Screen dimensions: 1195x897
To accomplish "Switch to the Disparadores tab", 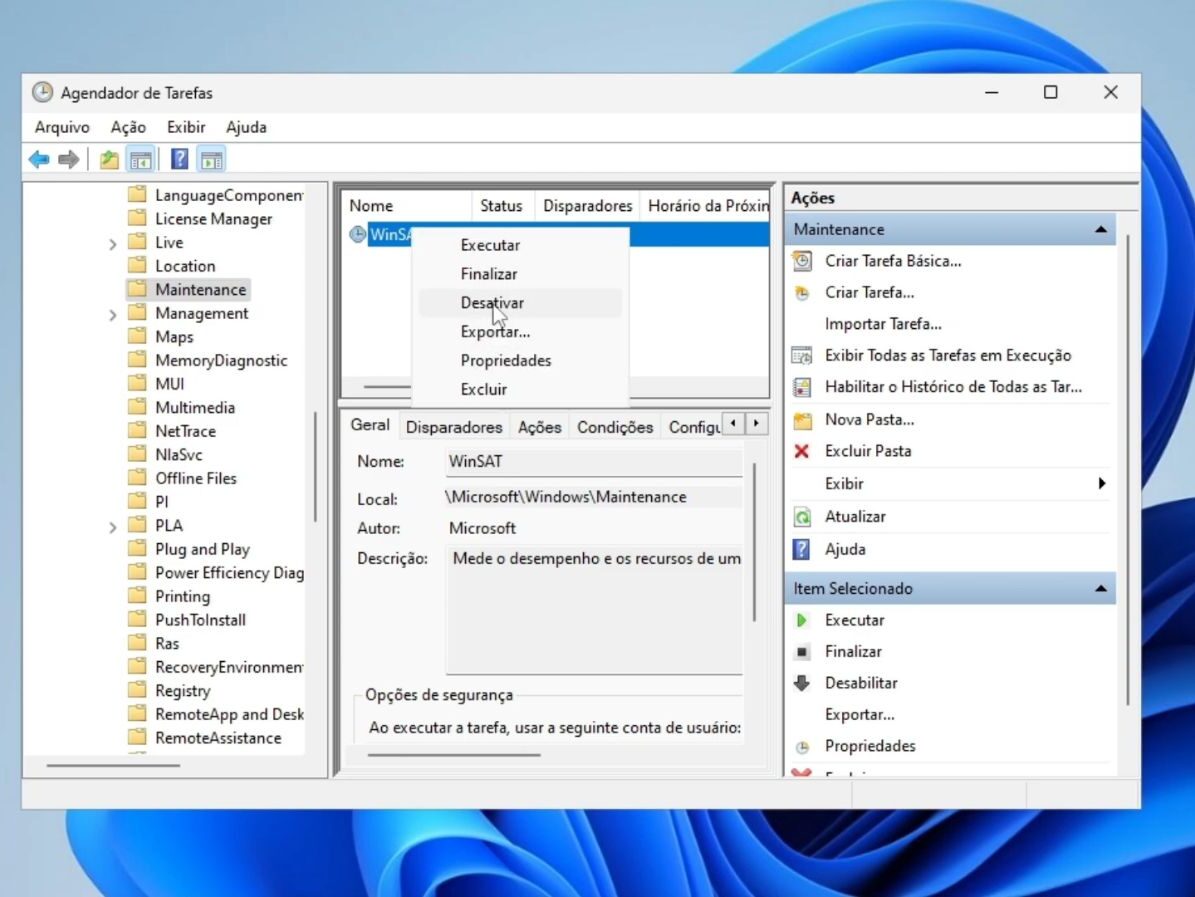I will coord(453,427).
